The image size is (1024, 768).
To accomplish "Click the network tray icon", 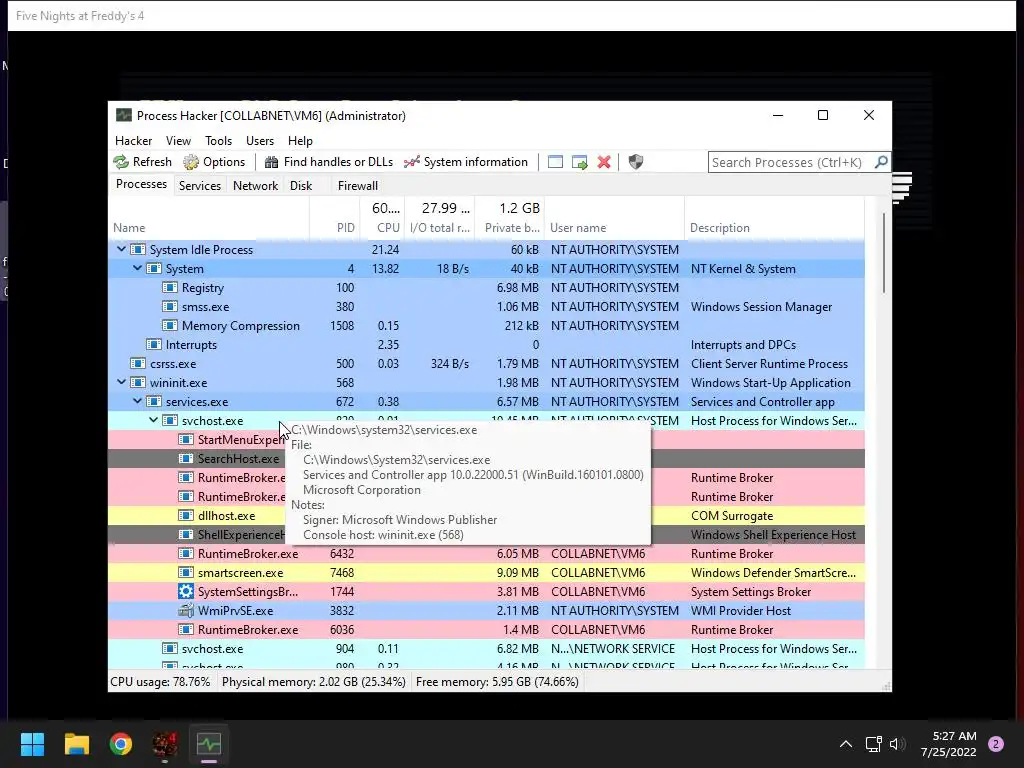I will pyautogui.click(x=873, y=744).
